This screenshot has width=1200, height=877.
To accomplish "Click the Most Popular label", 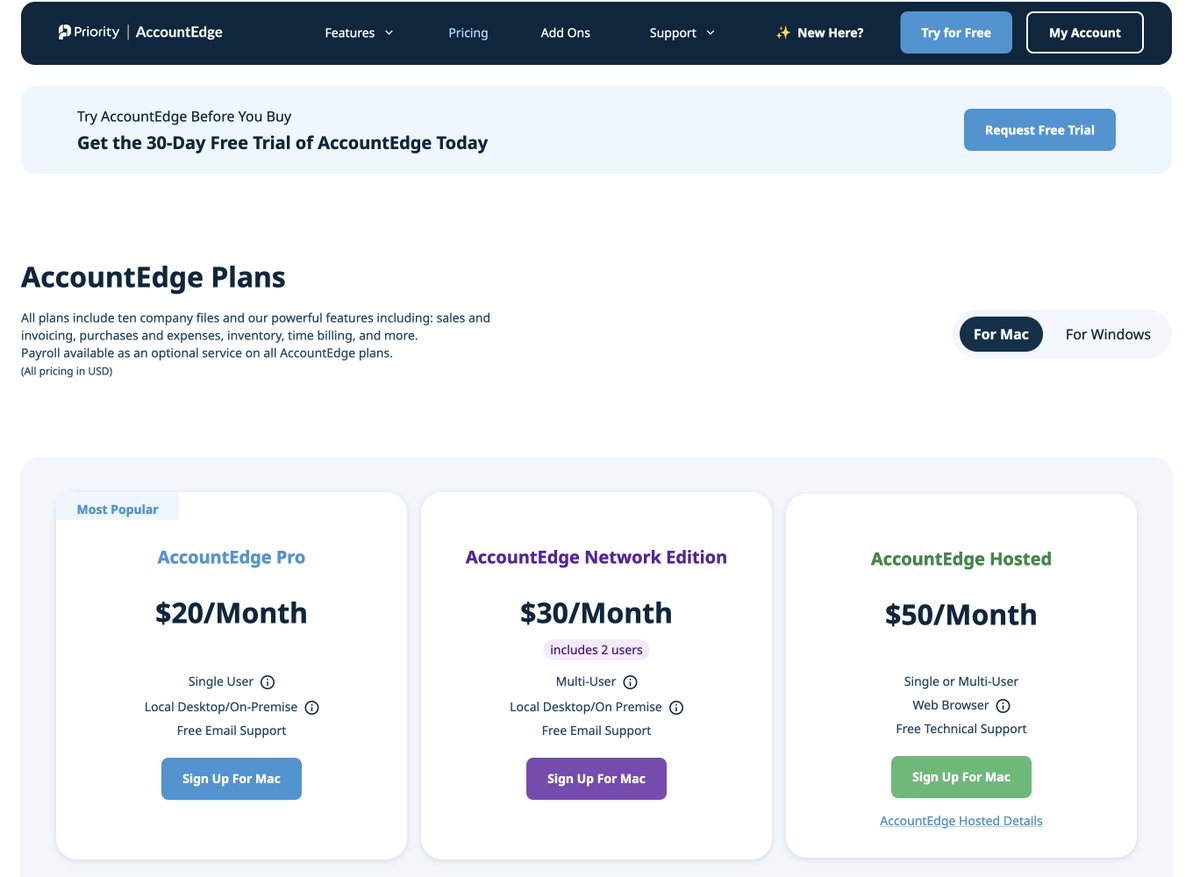I will 117,509.
